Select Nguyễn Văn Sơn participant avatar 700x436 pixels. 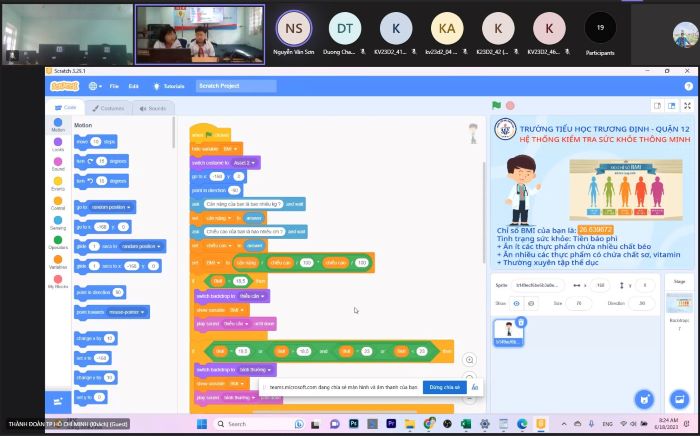[294, 28]
